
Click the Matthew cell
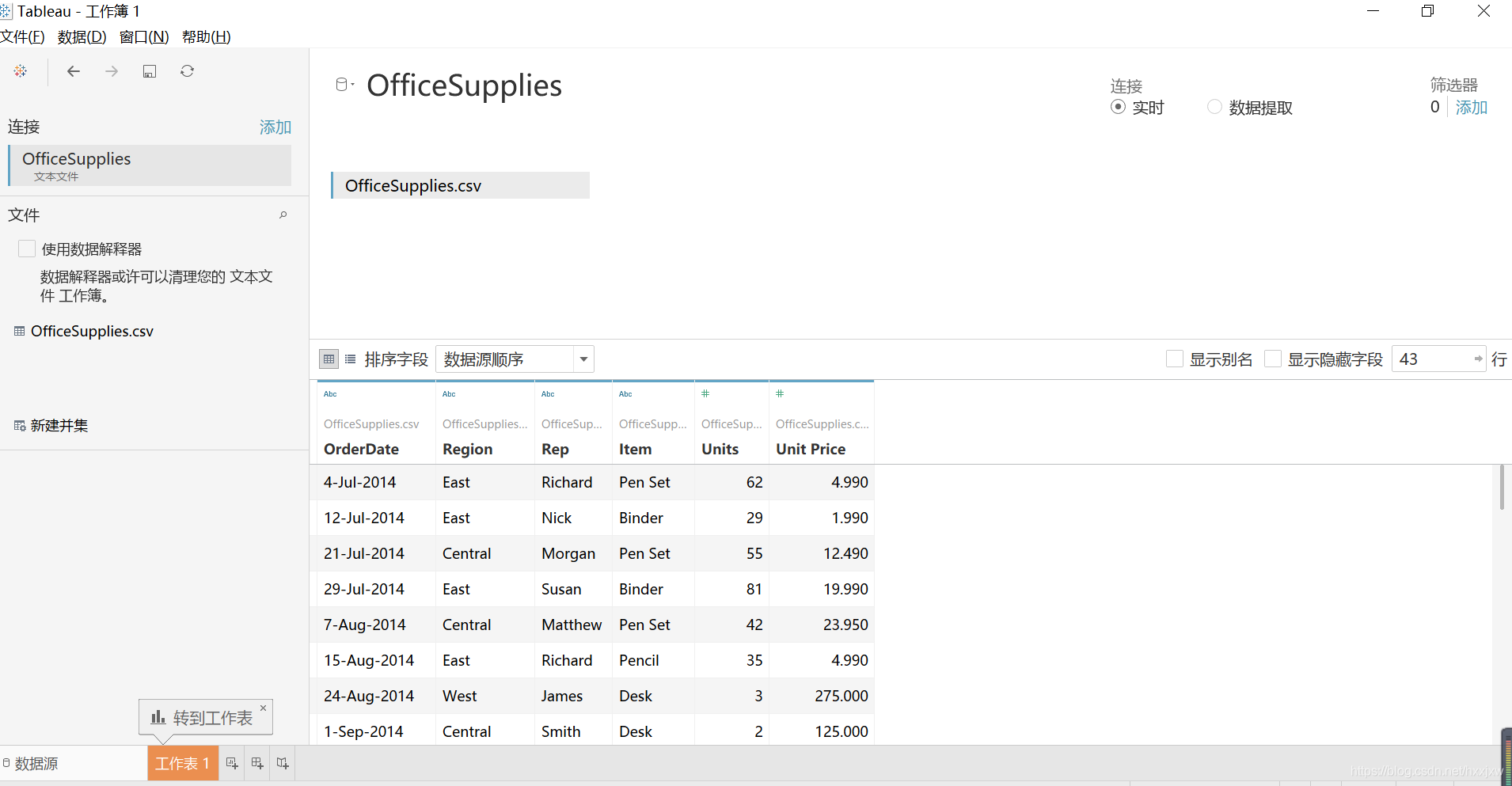572,625
